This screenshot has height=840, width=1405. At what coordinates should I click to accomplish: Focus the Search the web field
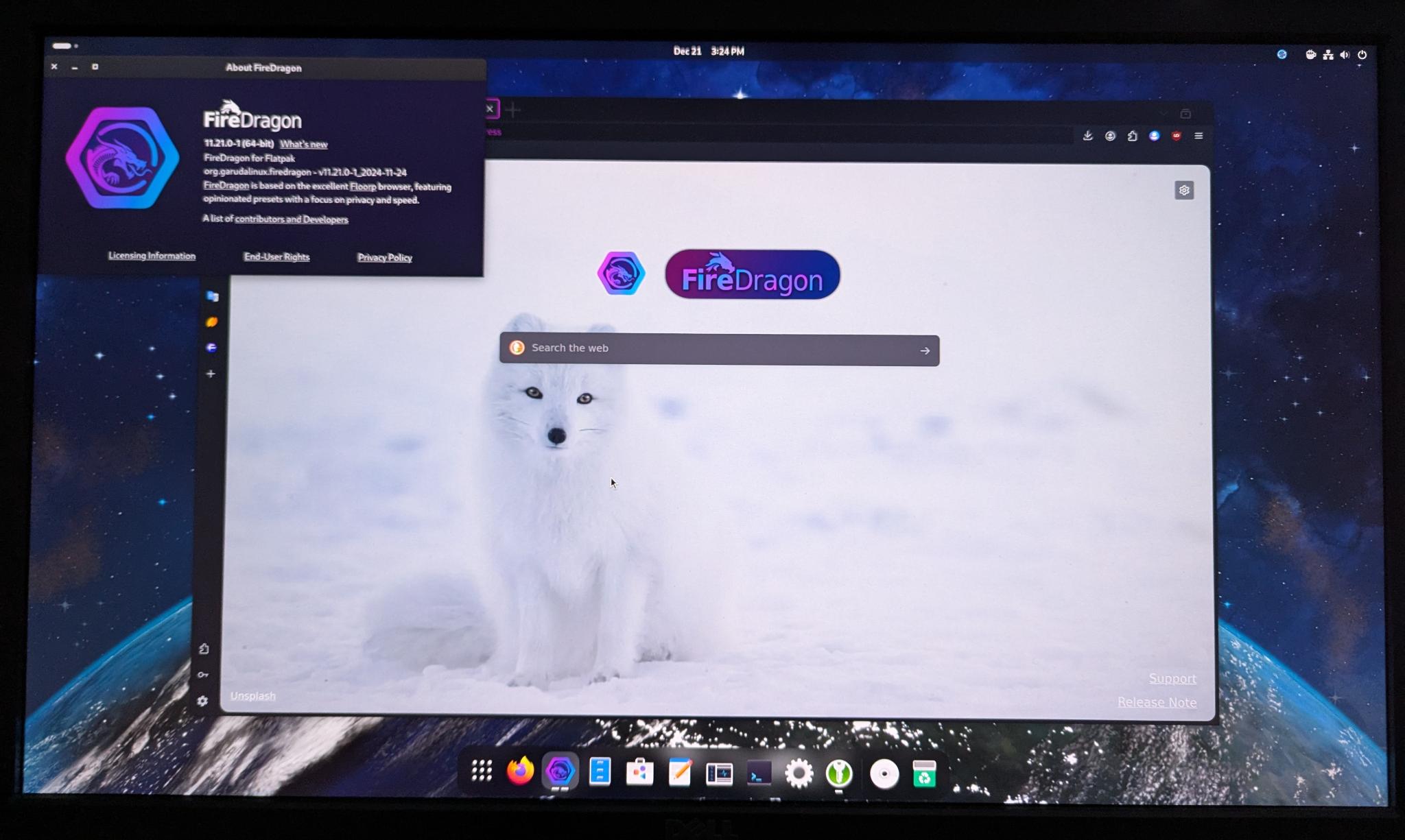coord(719,350)
